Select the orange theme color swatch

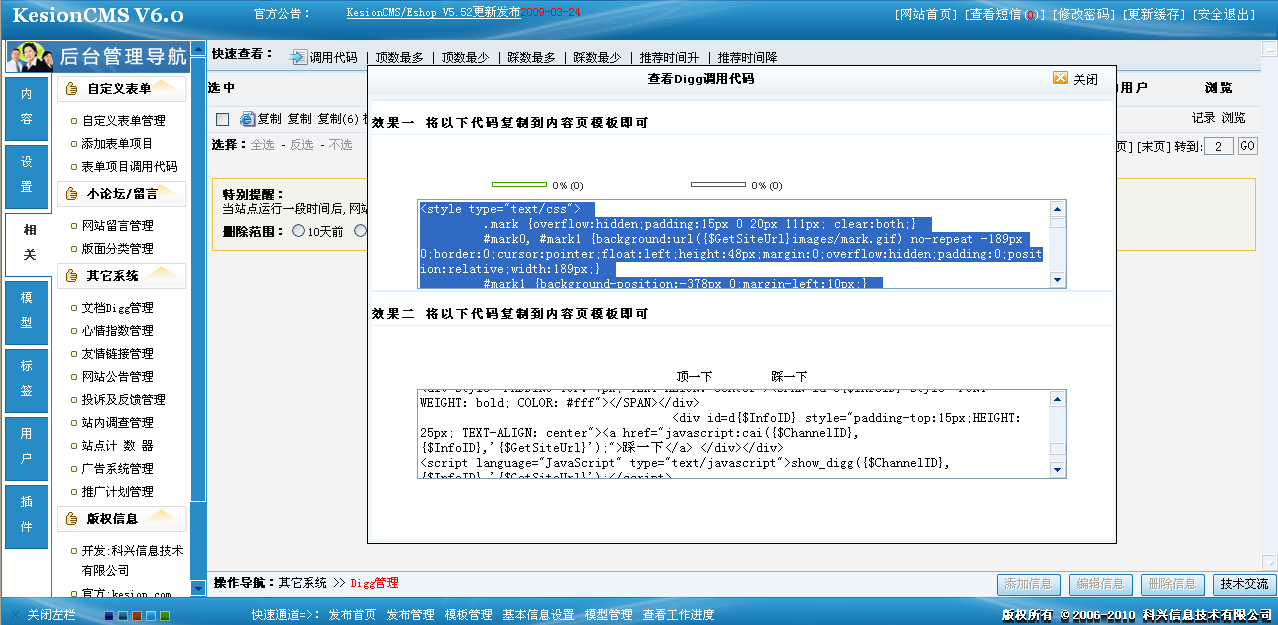137,615
